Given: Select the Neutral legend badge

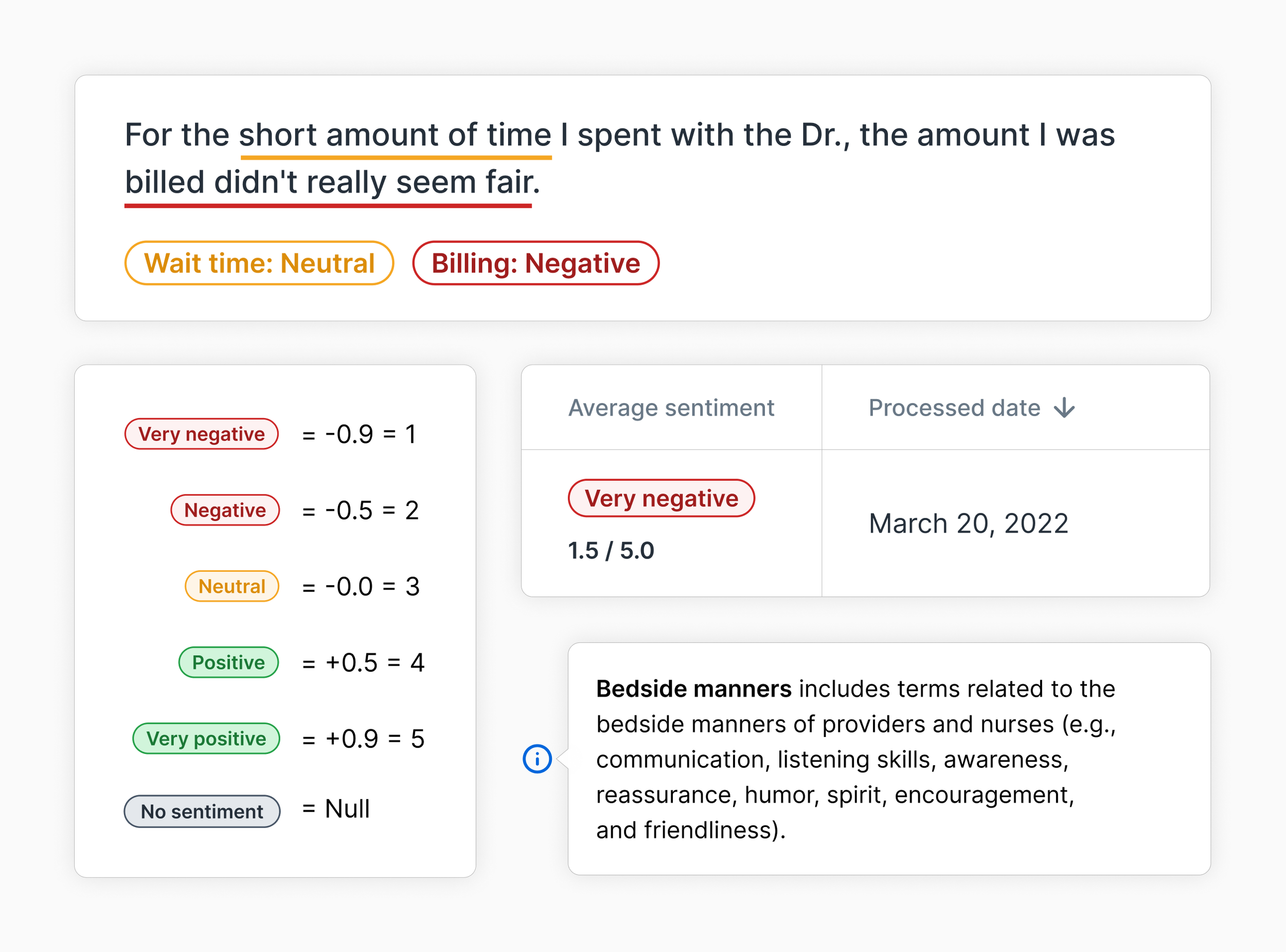Looking at the screenshot, I should tap(231, 586).
